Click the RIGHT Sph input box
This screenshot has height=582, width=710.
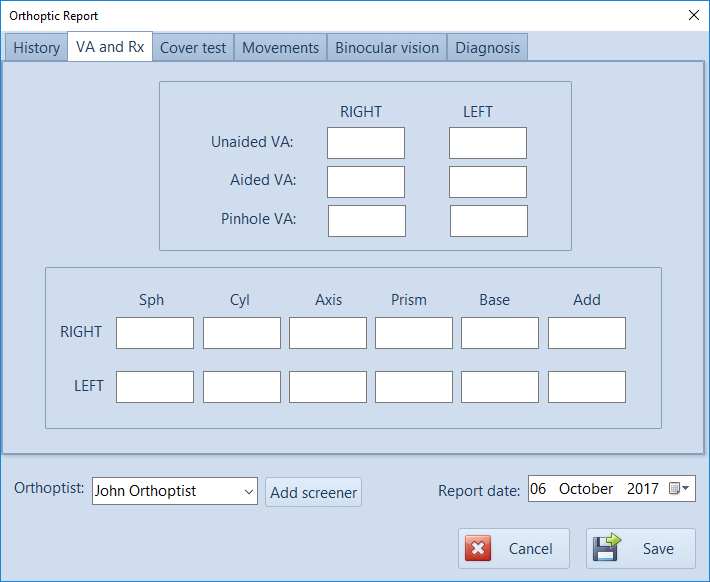(155, 333)
